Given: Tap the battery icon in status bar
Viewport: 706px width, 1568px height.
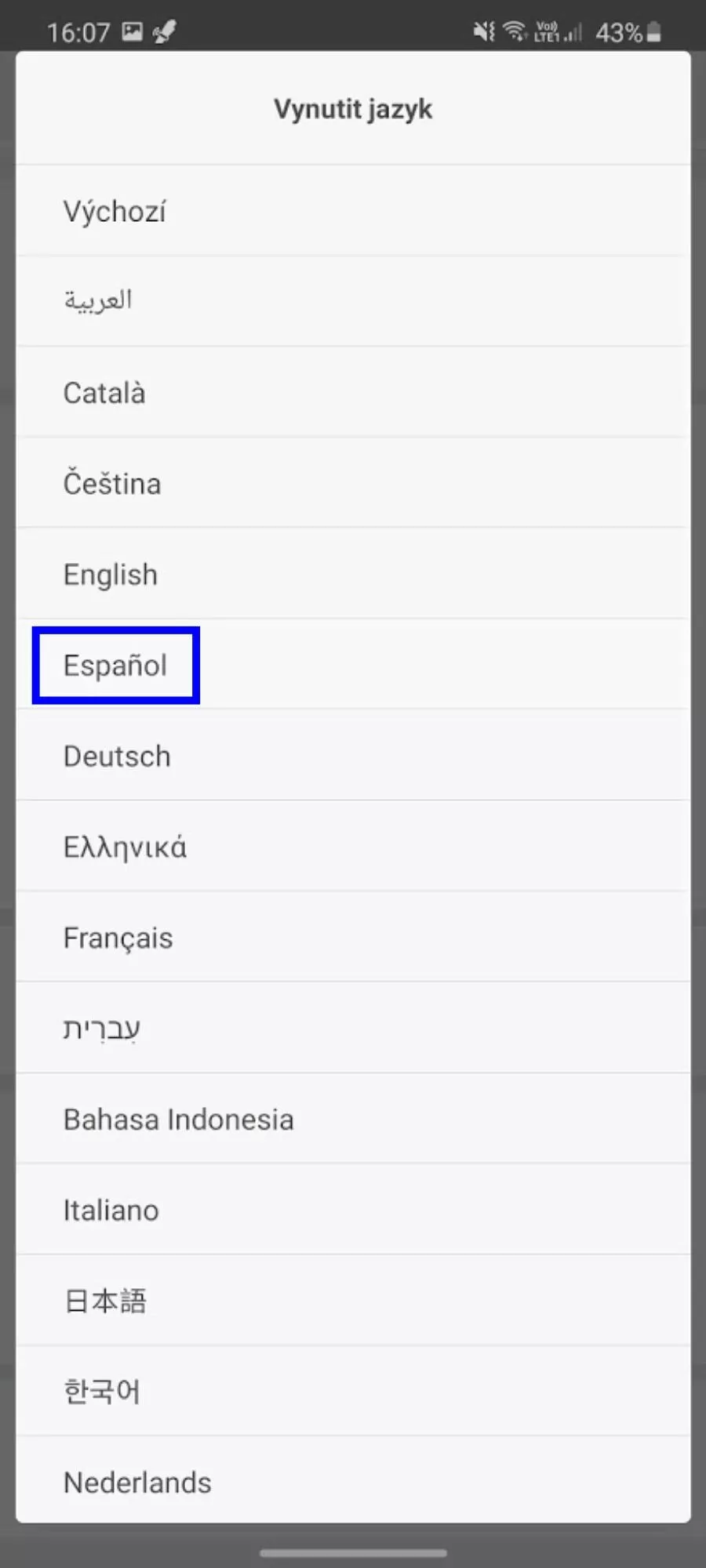Looking at the screenshot, I should click(654, 32).
